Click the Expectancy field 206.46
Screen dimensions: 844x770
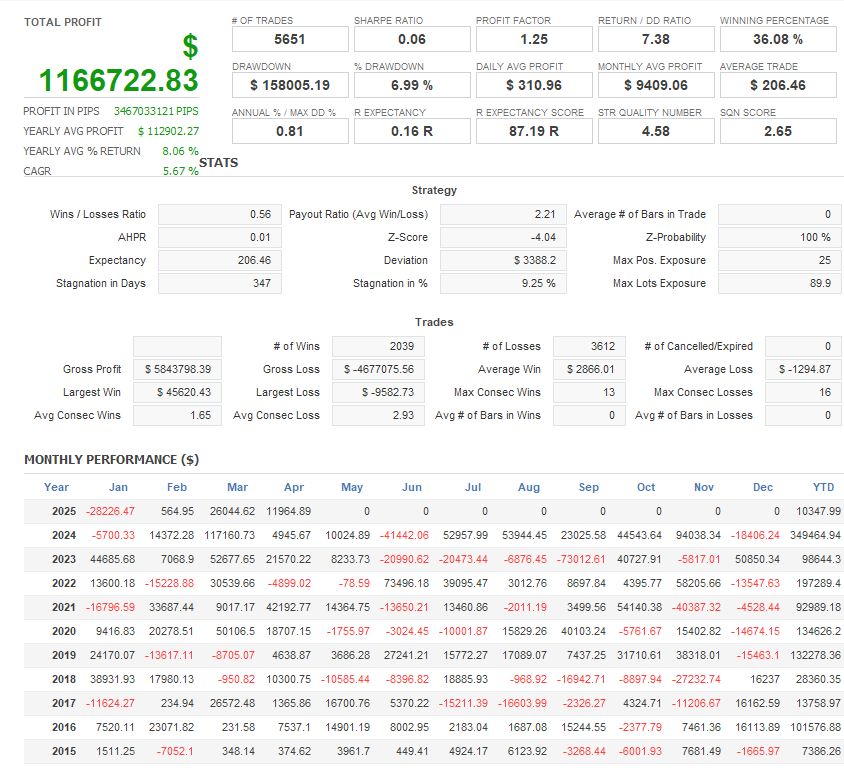[x=220, y=260]
